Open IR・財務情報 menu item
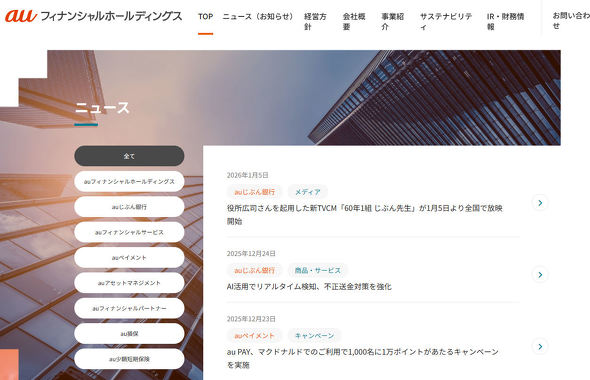590x380 pixels. pos(505,21)
